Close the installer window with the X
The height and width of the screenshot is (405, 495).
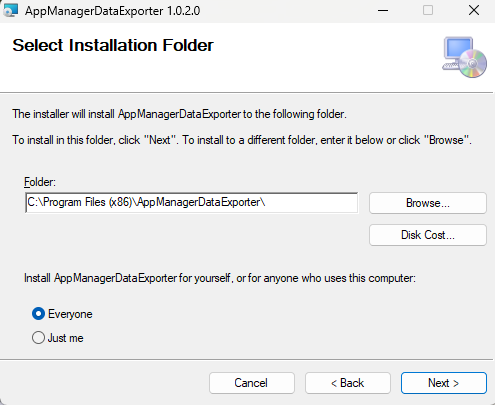click(474, 11)
